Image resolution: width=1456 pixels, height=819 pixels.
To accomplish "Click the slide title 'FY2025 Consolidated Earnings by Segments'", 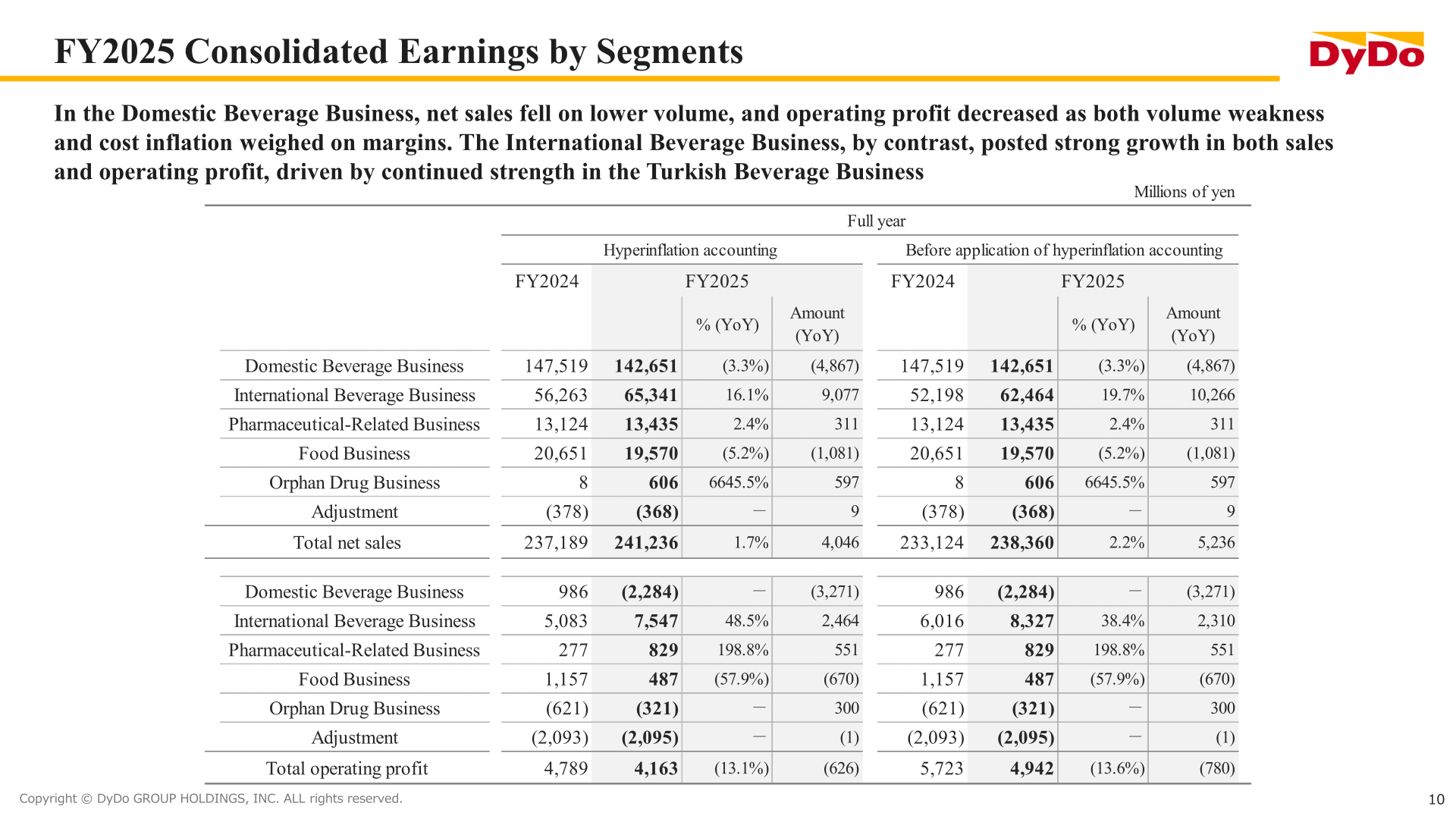I will tap(399, 52).
